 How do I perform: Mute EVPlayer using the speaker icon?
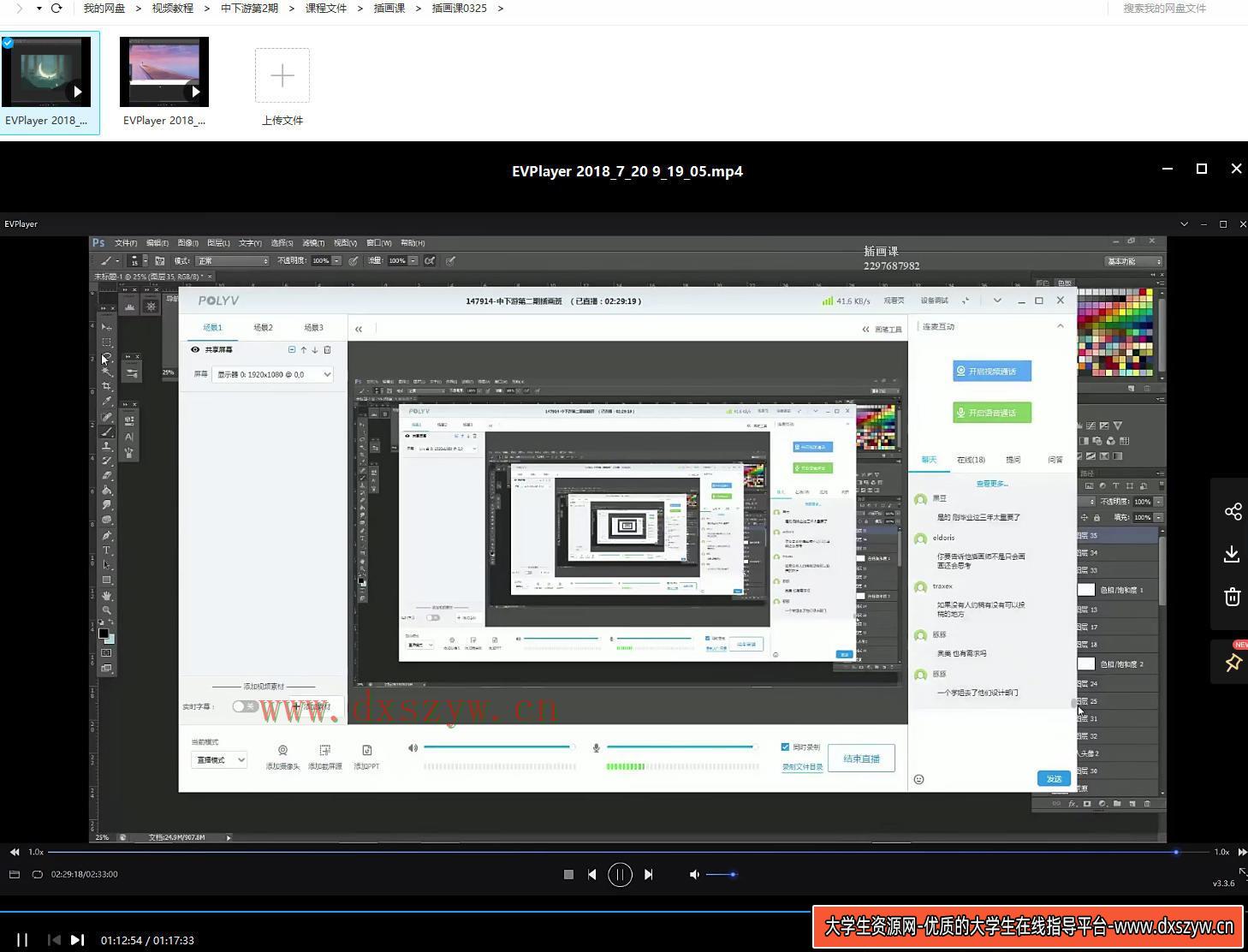694,874
